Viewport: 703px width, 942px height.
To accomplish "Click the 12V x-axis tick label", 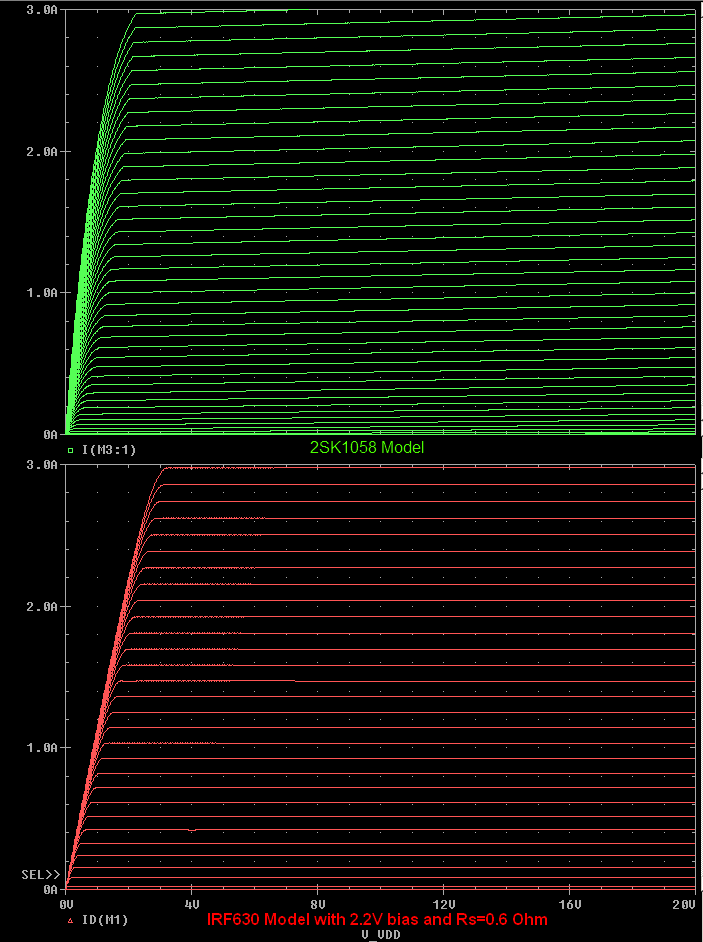I will (443, 904).
